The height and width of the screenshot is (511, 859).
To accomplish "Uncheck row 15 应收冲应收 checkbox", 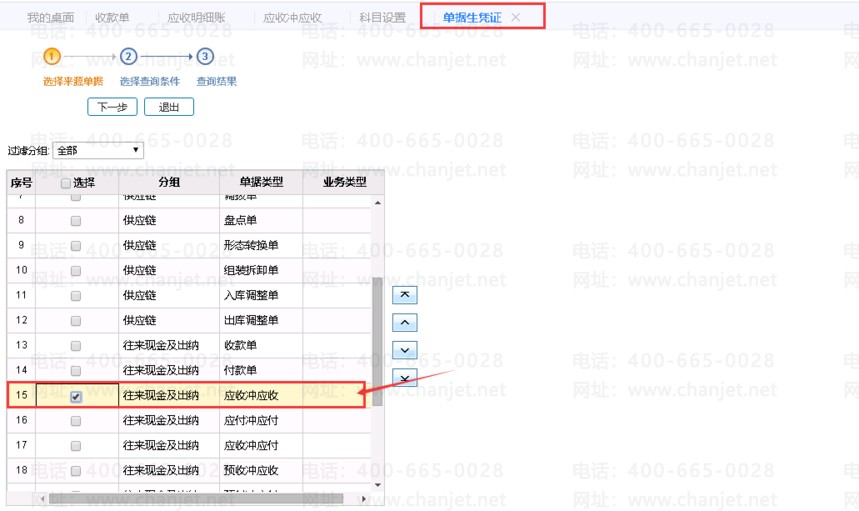I will click(76, 397).
